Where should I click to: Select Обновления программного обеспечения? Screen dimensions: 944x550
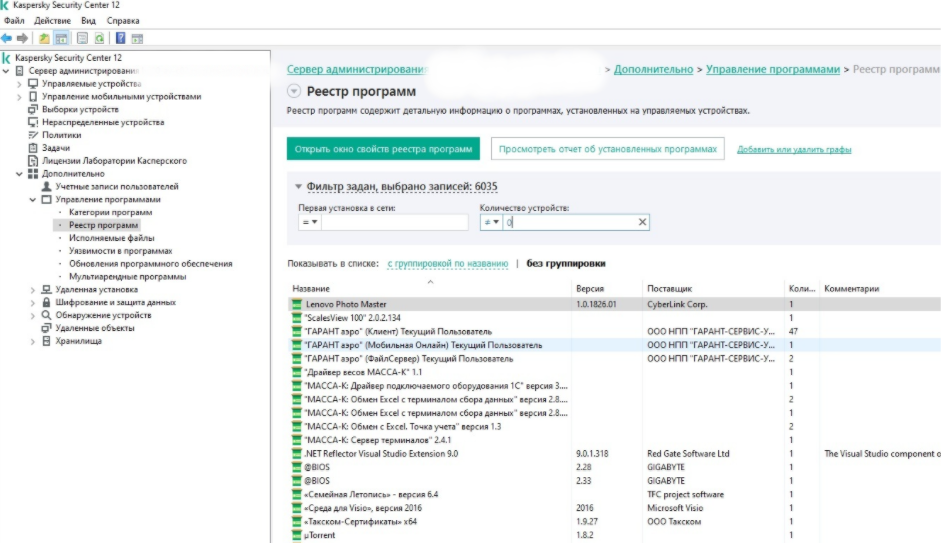151,264
